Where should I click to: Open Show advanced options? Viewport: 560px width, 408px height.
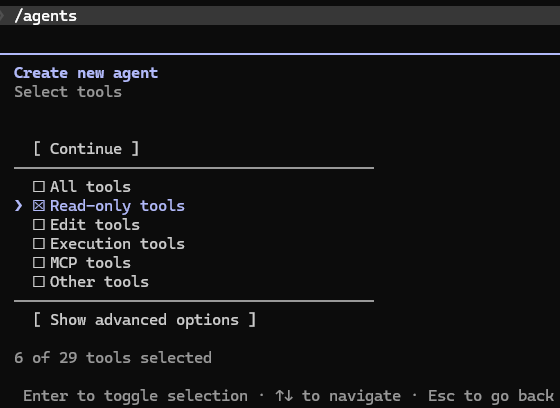[145, 320]
